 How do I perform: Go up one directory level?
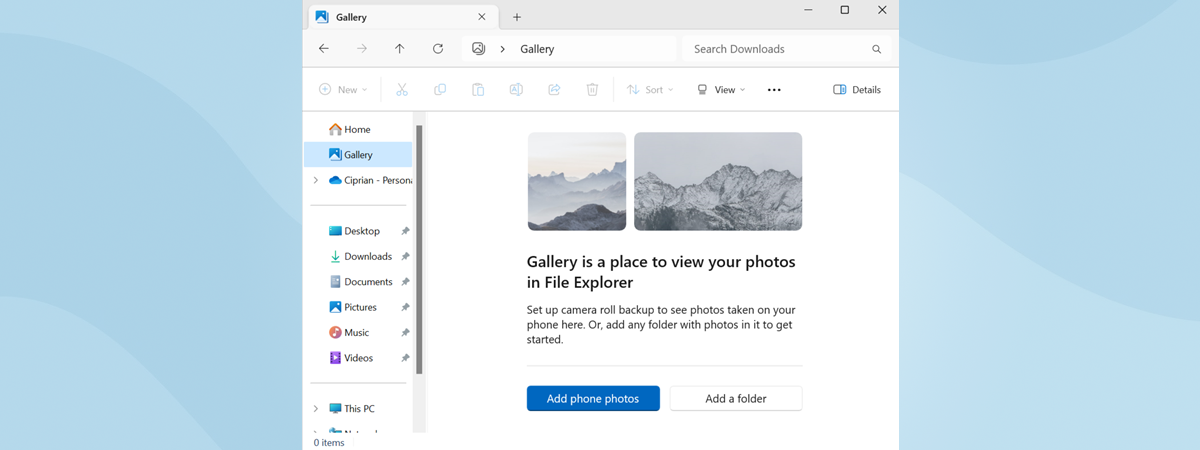point(400,49)
